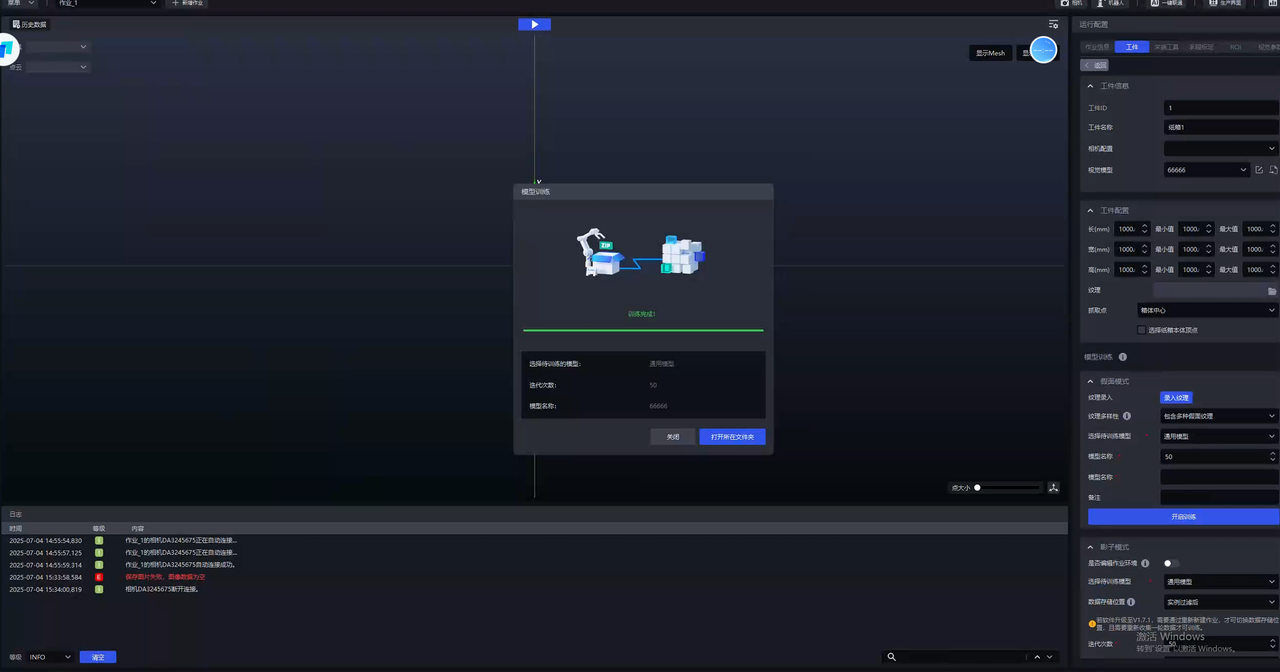Click the edit icon beside 视觉模型 dropdown
The image size is (1280, 672).
(x=1259, y=170)
